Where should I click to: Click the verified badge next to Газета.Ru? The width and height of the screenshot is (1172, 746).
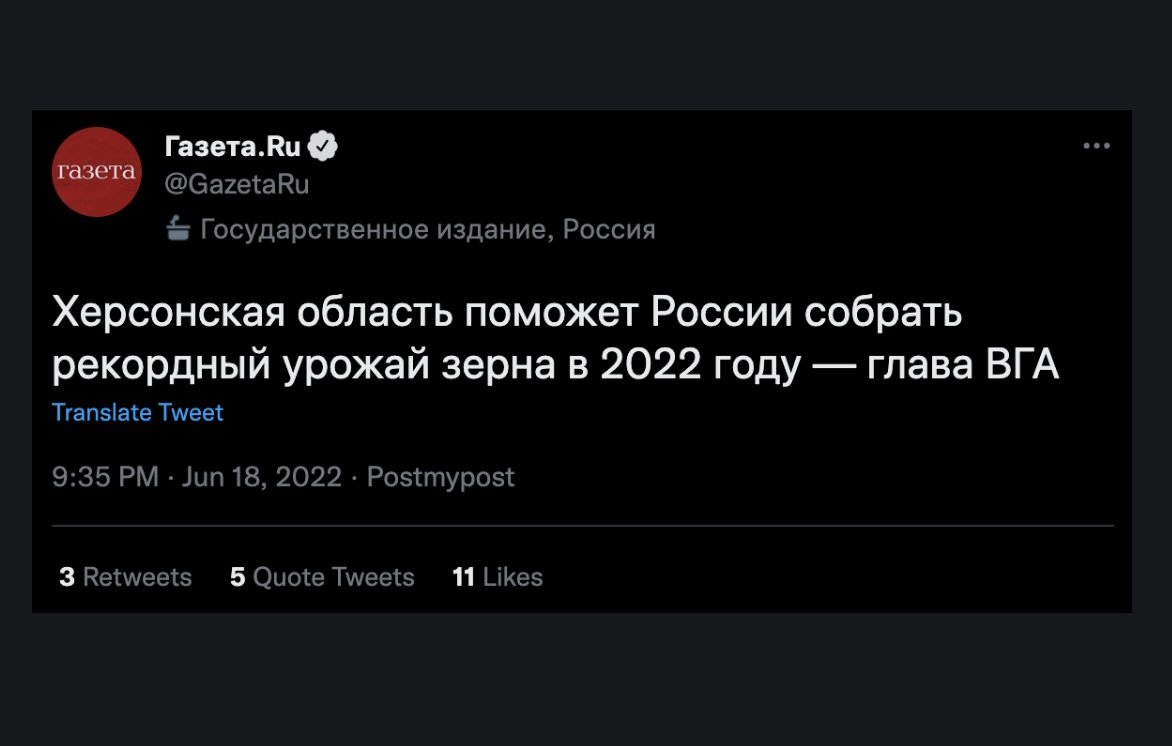pyautogui.click(x=323, y=147)
